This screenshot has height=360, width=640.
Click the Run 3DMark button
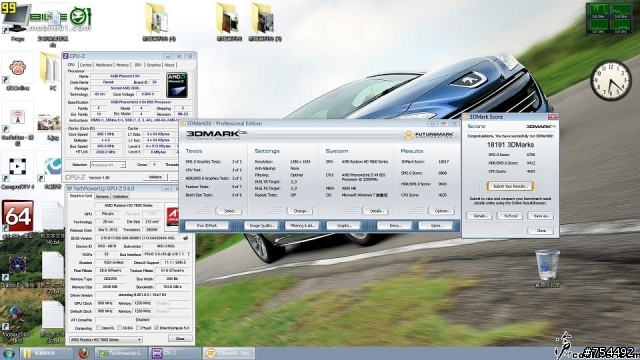tap(207, 225)
